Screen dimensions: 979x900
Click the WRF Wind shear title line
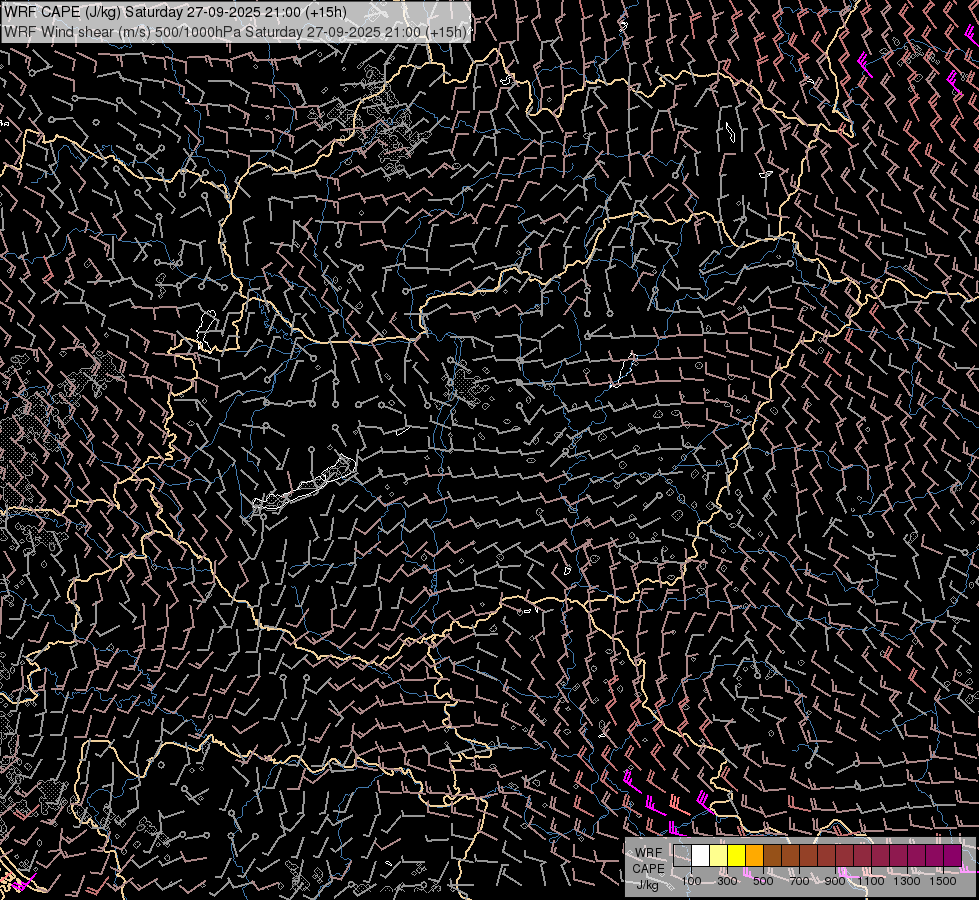click(235, 32)
